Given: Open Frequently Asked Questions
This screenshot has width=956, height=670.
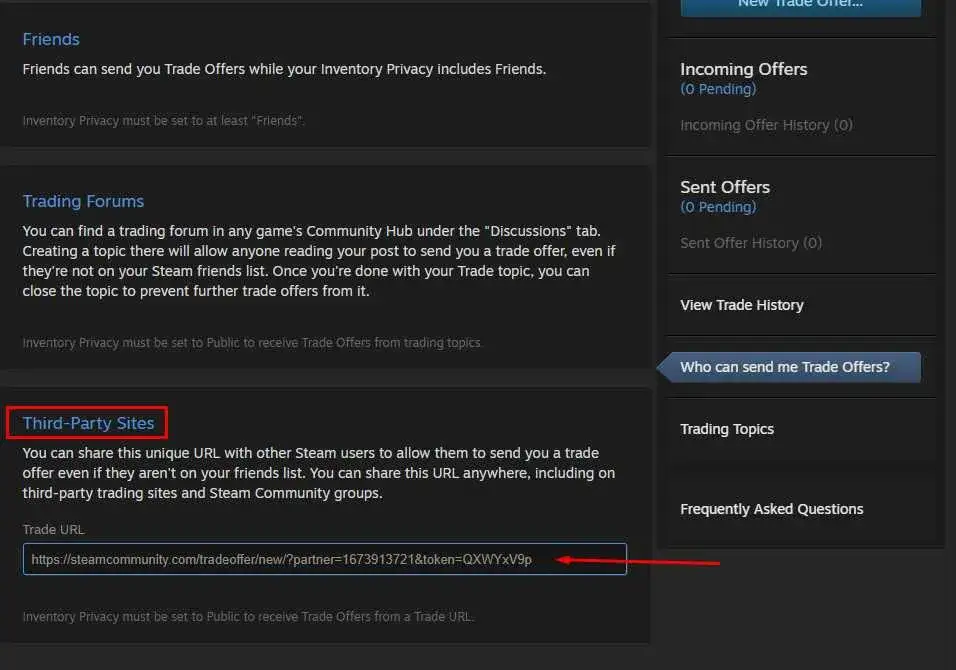Looking at the screenshot, I should (772, 509).
